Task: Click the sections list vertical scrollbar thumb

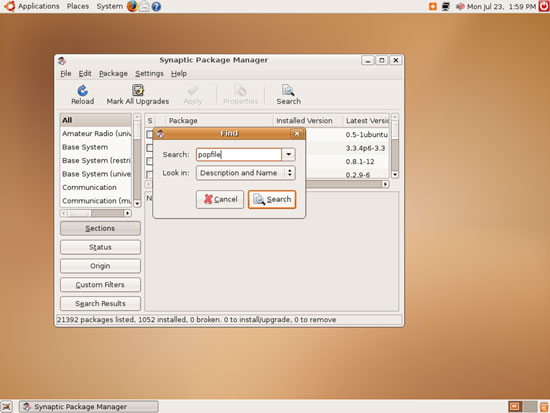Action: coord(137,130)
